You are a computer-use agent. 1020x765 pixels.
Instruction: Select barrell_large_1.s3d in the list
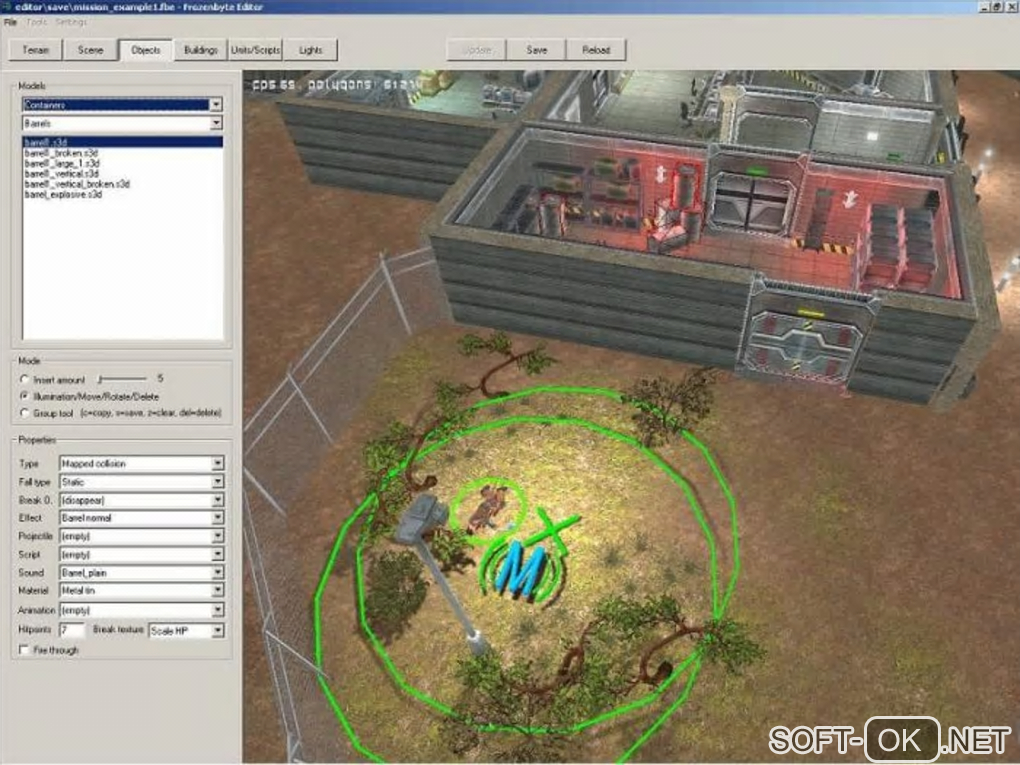(62, 163)
